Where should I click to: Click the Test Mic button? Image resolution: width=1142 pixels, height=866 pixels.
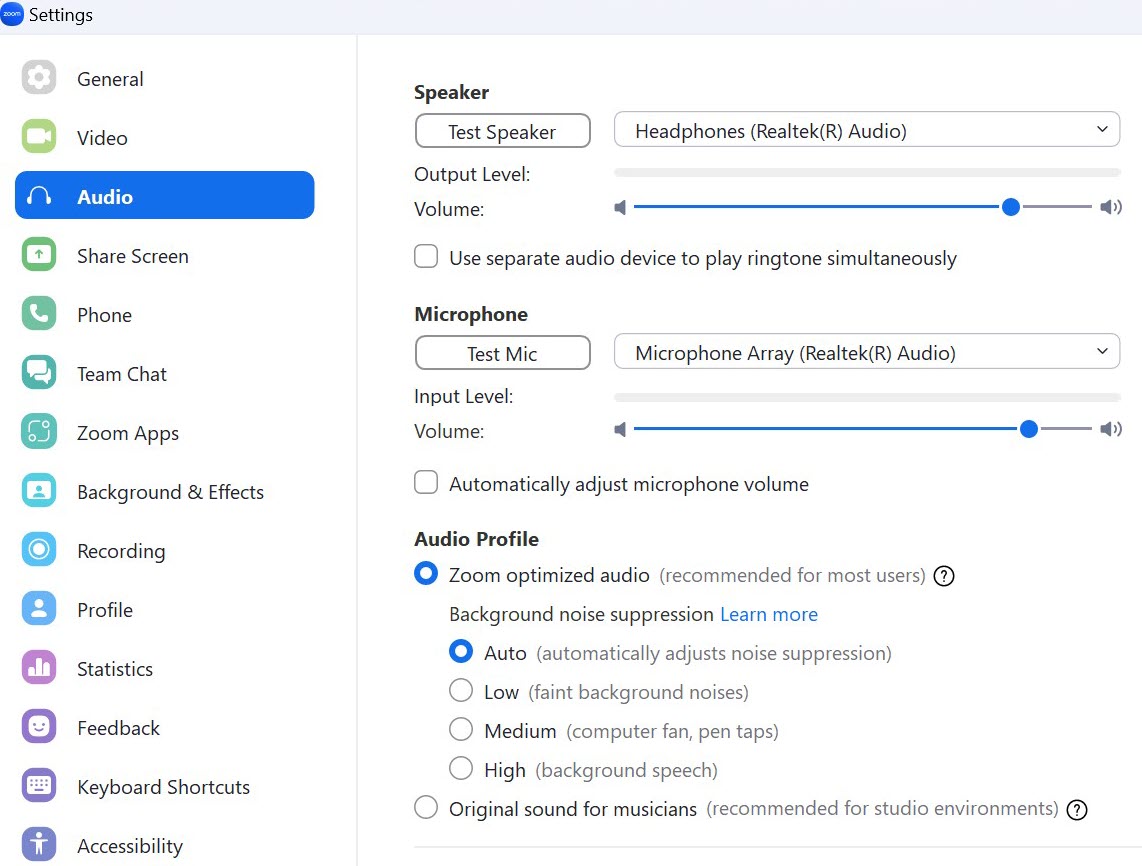[x=503, y=353]
